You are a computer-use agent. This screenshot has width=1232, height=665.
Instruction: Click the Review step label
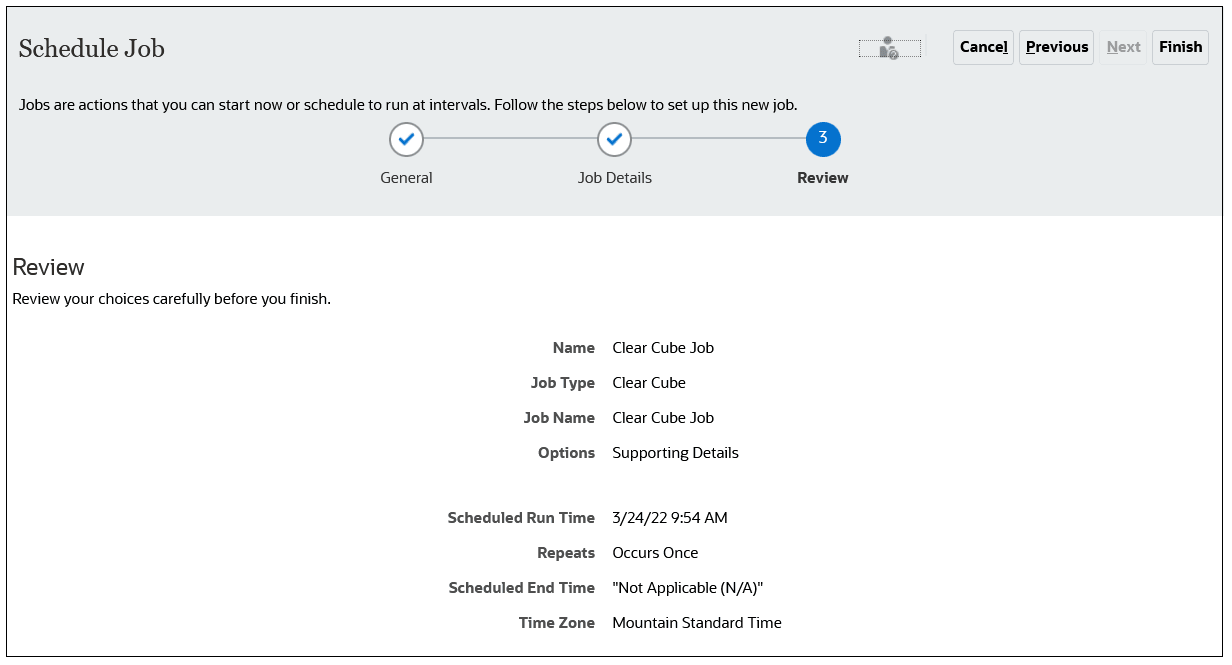coord(822,177)
